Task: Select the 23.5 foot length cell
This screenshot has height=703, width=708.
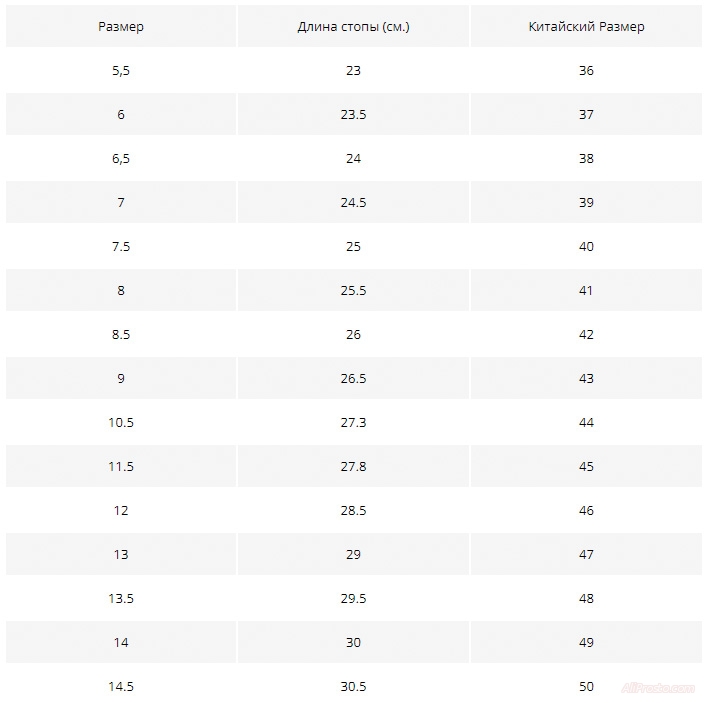Action: pos(353,115)
